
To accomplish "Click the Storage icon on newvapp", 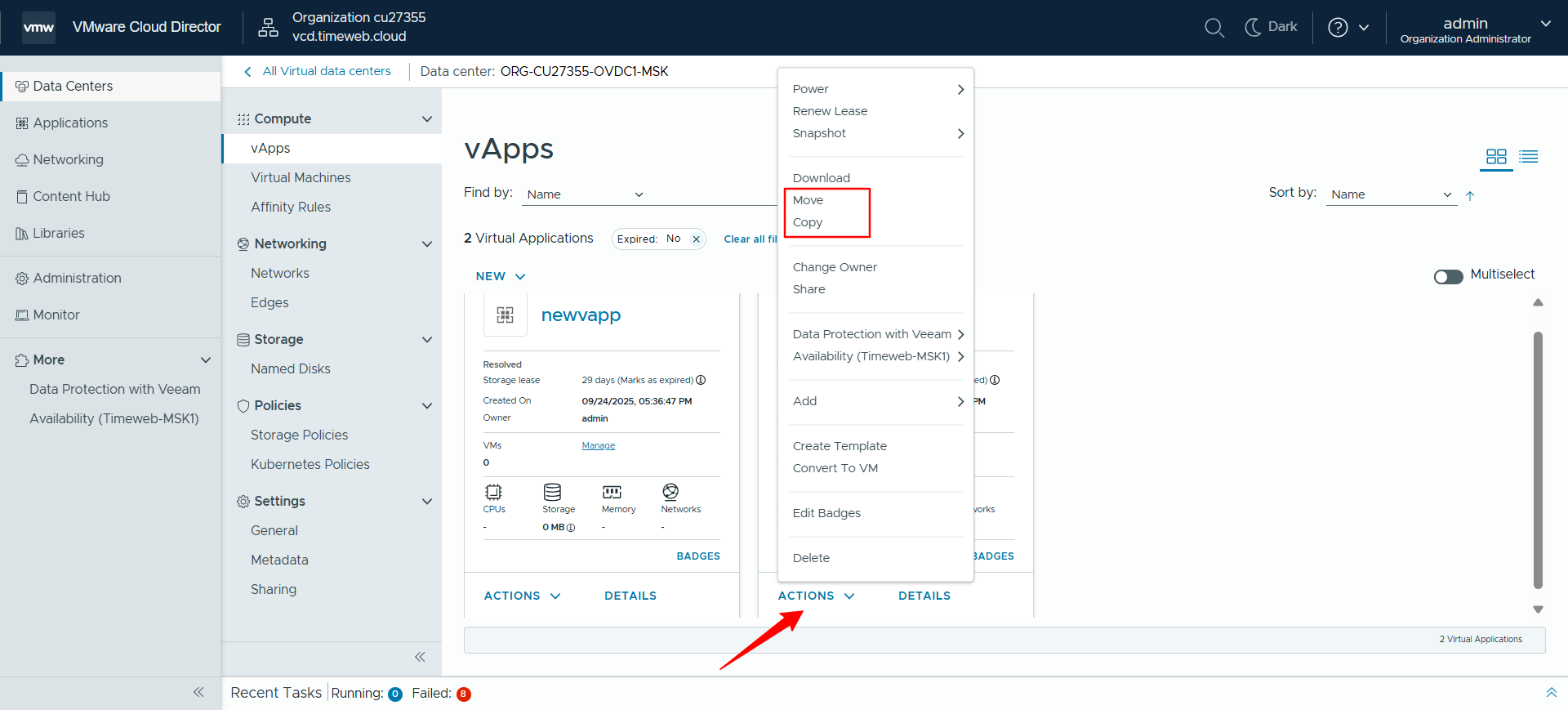I will pos(553,492).
